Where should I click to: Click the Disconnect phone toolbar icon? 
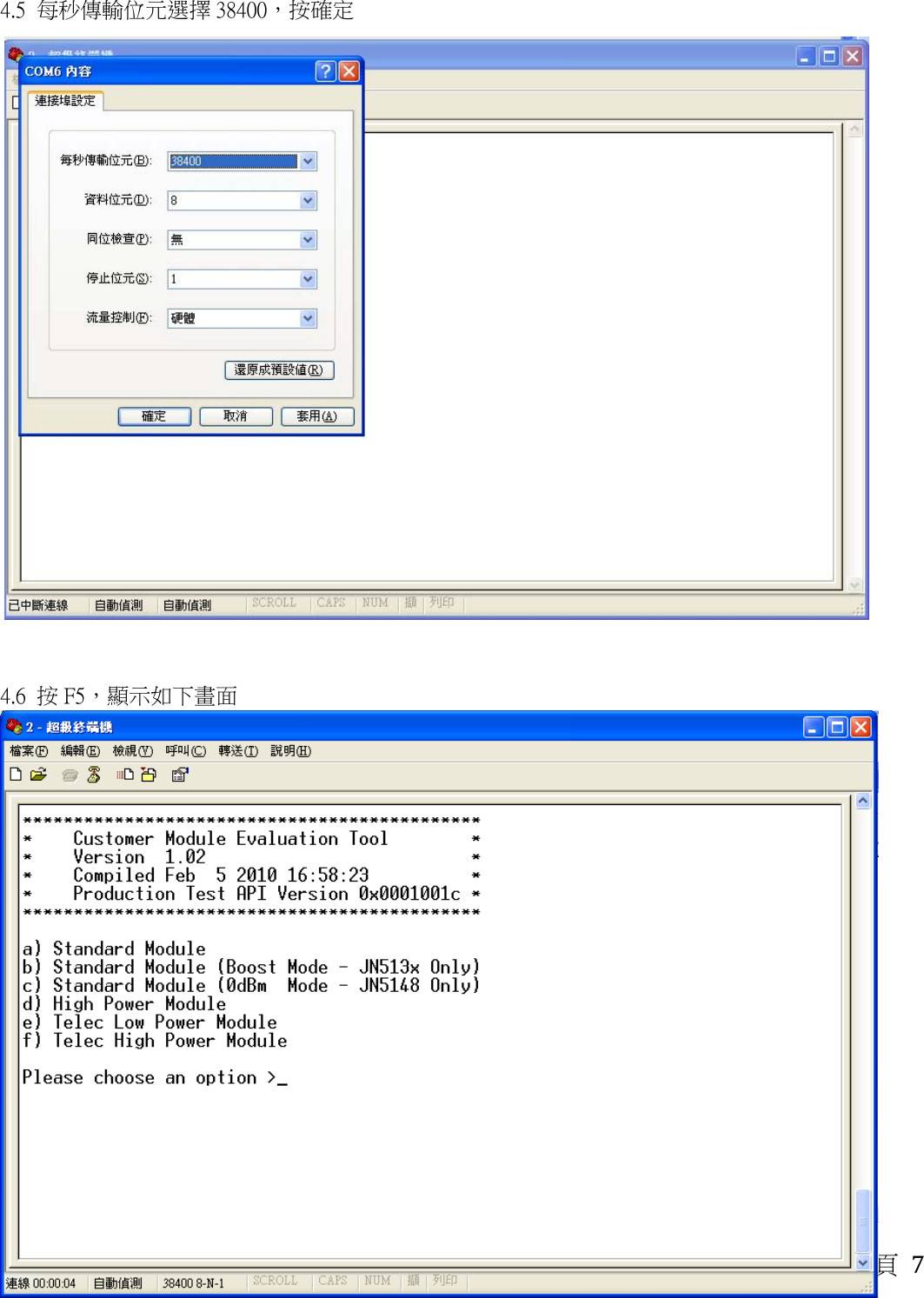click(94, 774)
